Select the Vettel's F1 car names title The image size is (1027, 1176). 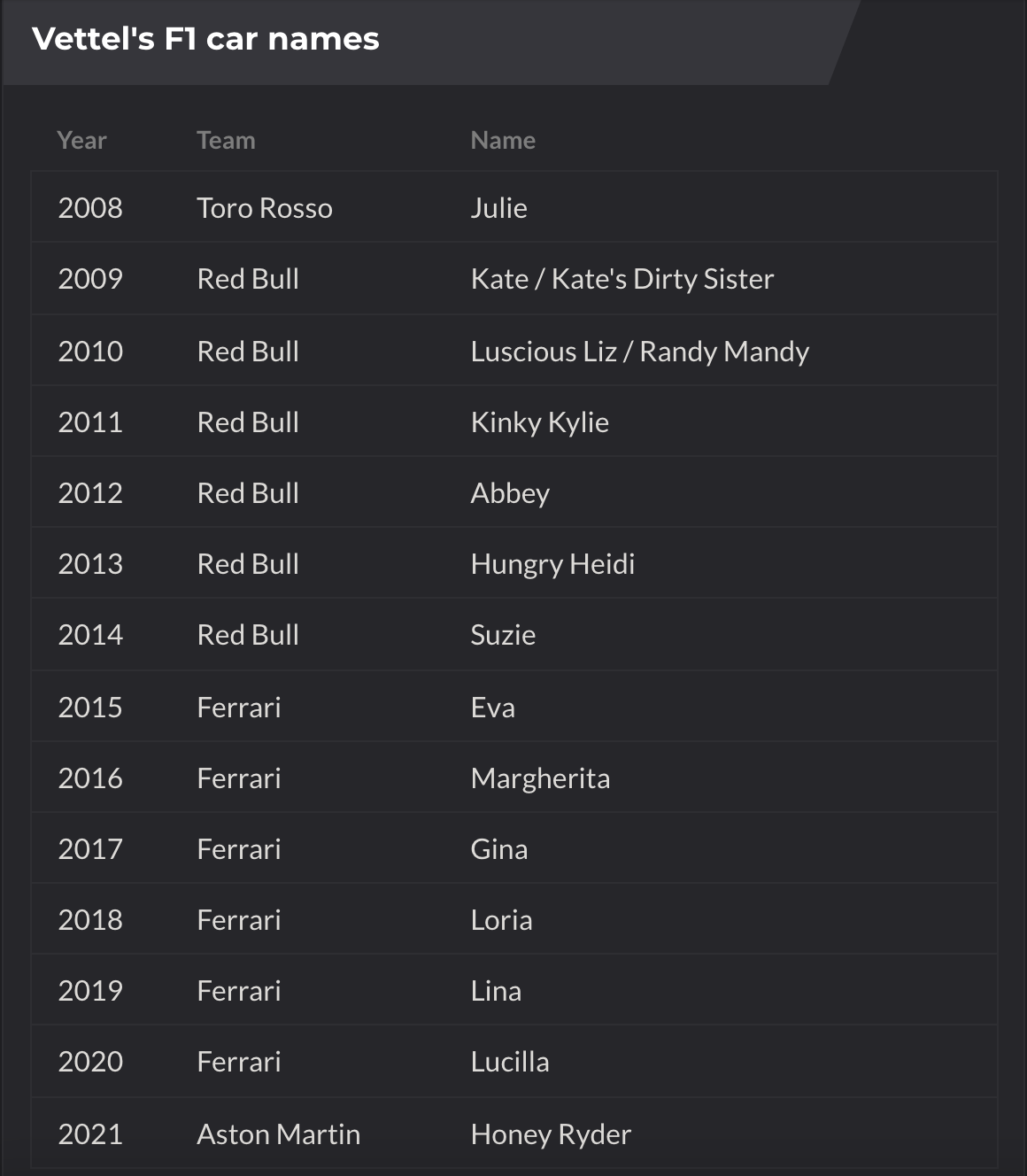point(205,39)
